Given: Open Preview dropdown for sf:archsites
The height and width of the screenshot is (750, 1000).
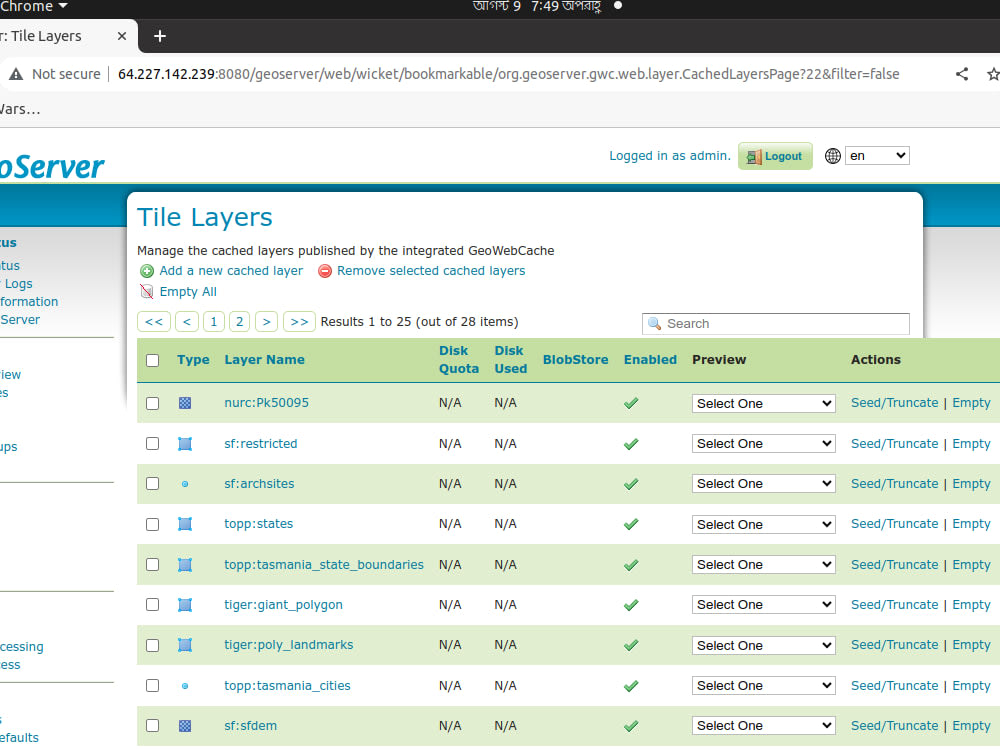Looking at the screenshot, I should click(763, 484).
